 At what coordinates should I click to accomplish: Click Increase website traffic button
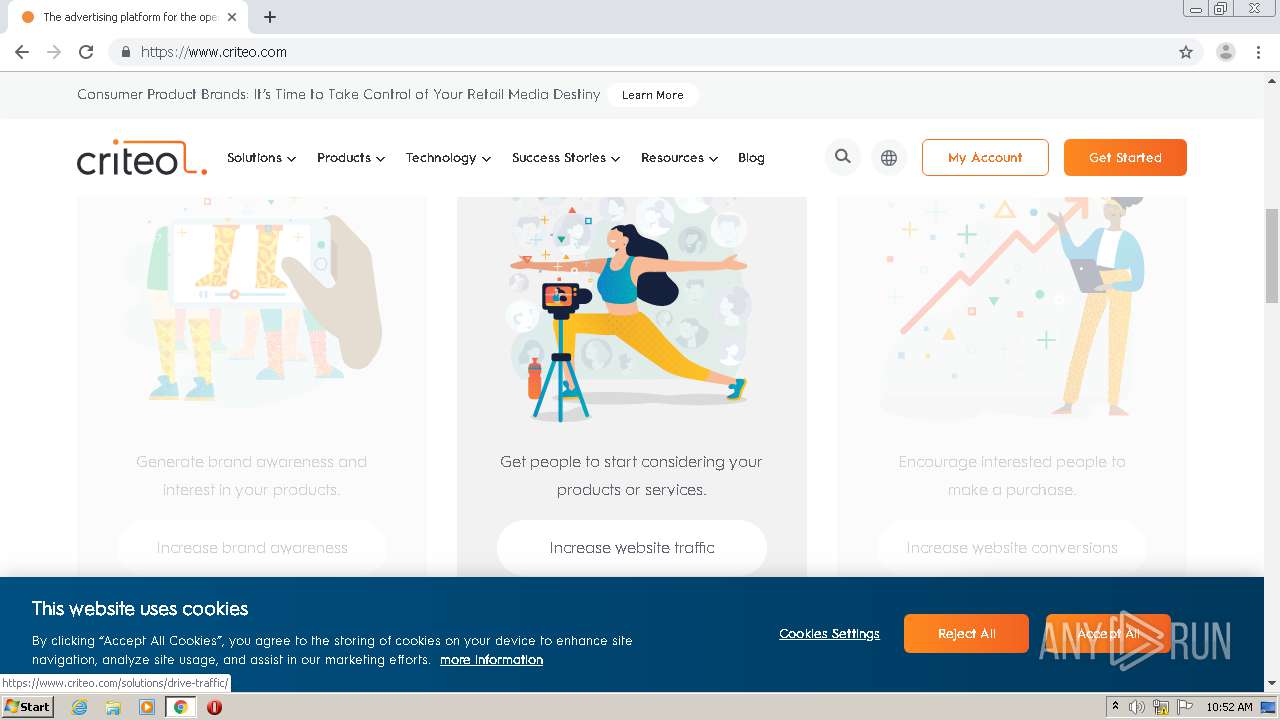point(632,548)
